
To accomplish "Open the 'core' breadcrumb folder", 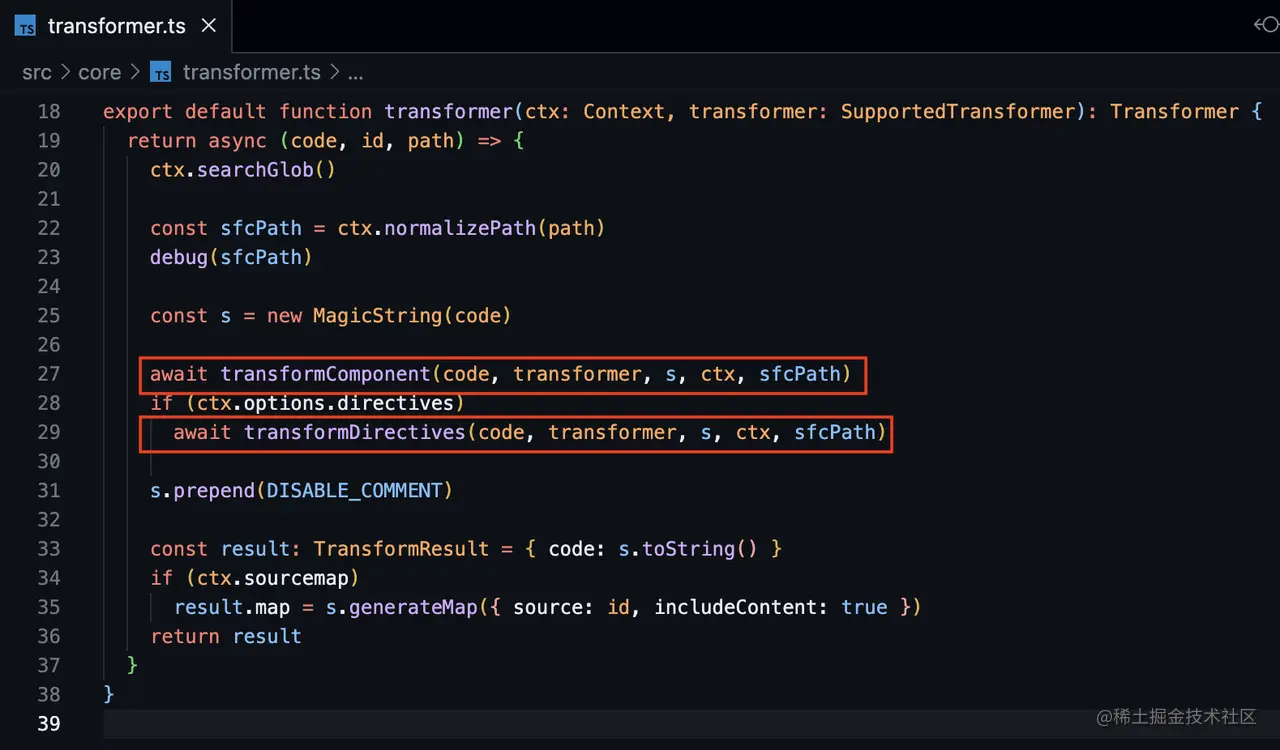I will coord(99,72).
